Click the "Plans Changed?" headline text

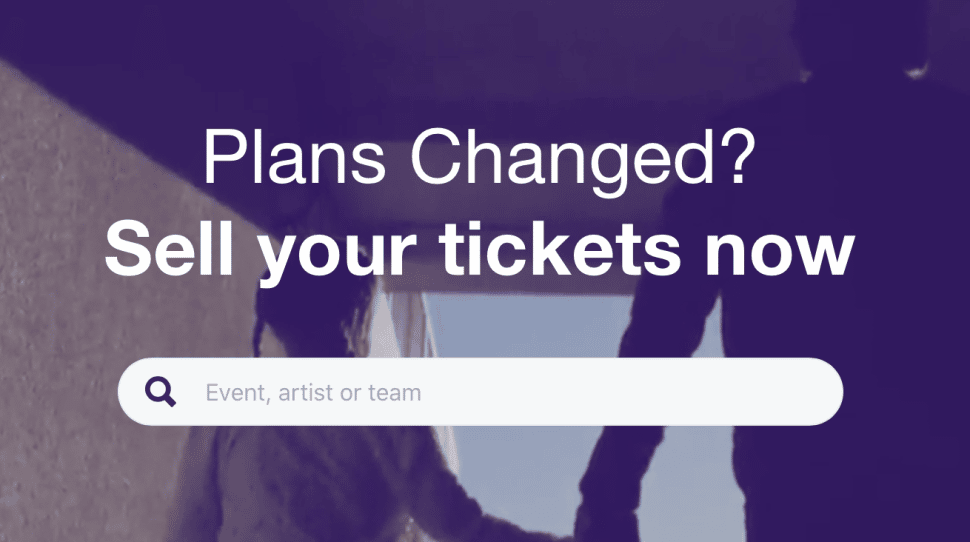coord(479,158)
